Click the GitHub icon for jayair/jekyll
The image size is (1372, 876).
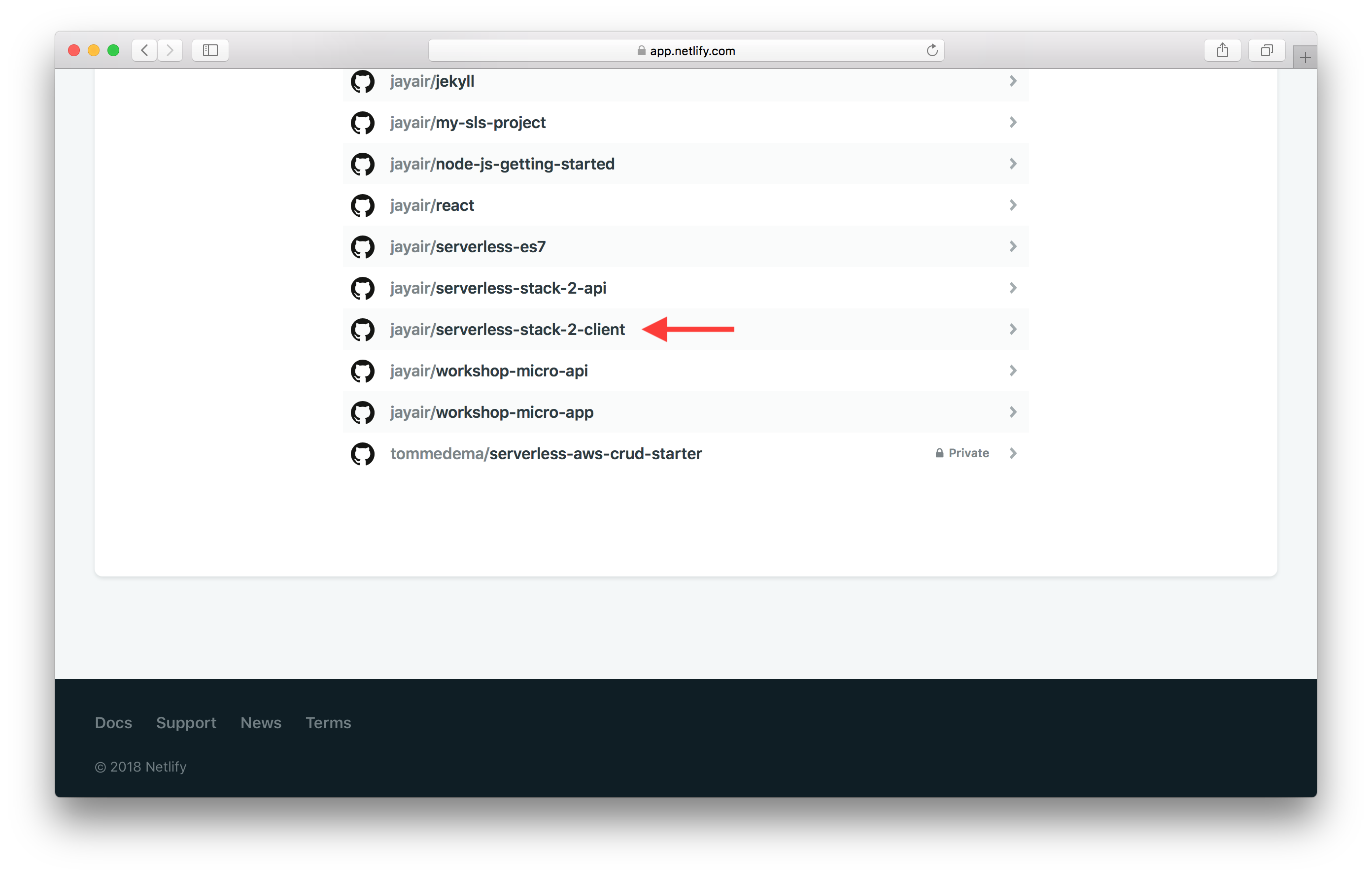point(362,82)
